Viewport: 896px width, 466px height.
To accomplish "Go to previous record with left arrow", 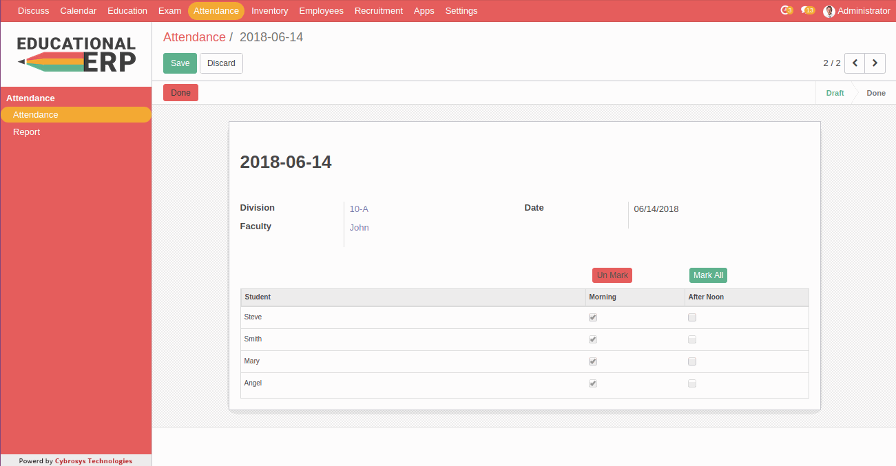I will tap(855, 63).
